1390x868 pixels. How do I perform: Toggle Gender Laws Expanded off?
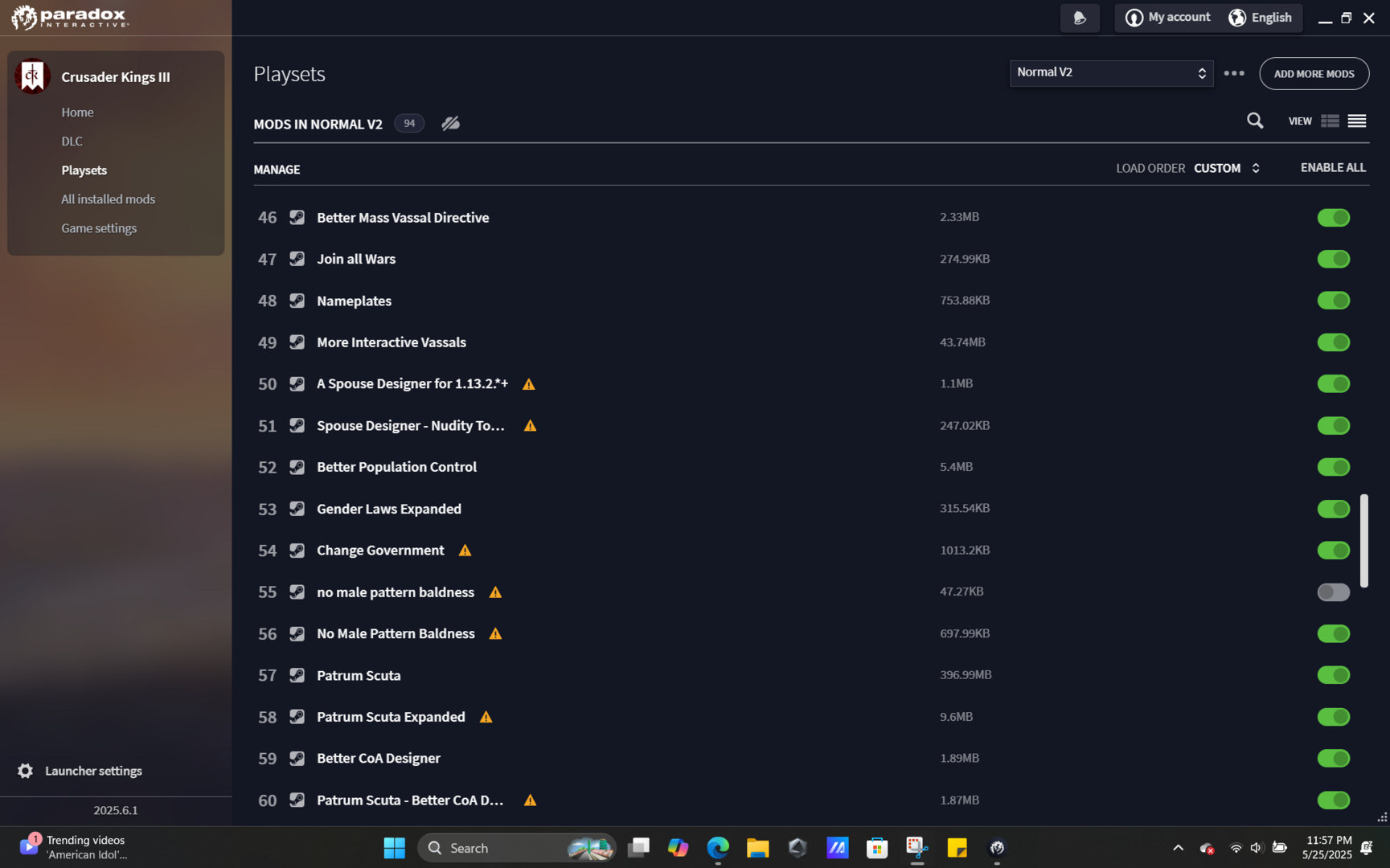pyautogui.click(x=1333, y=509)
